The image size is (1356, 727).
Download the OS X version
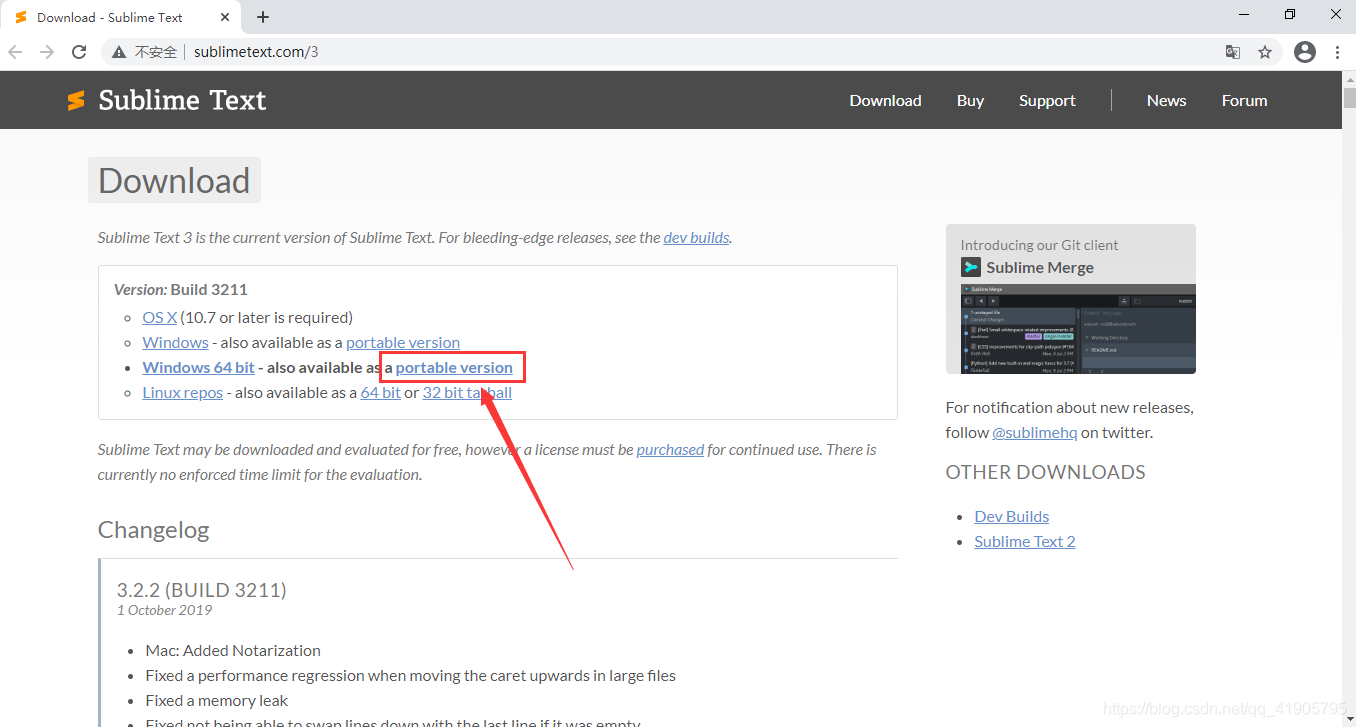pyautogui.click(x=160, y=317)
